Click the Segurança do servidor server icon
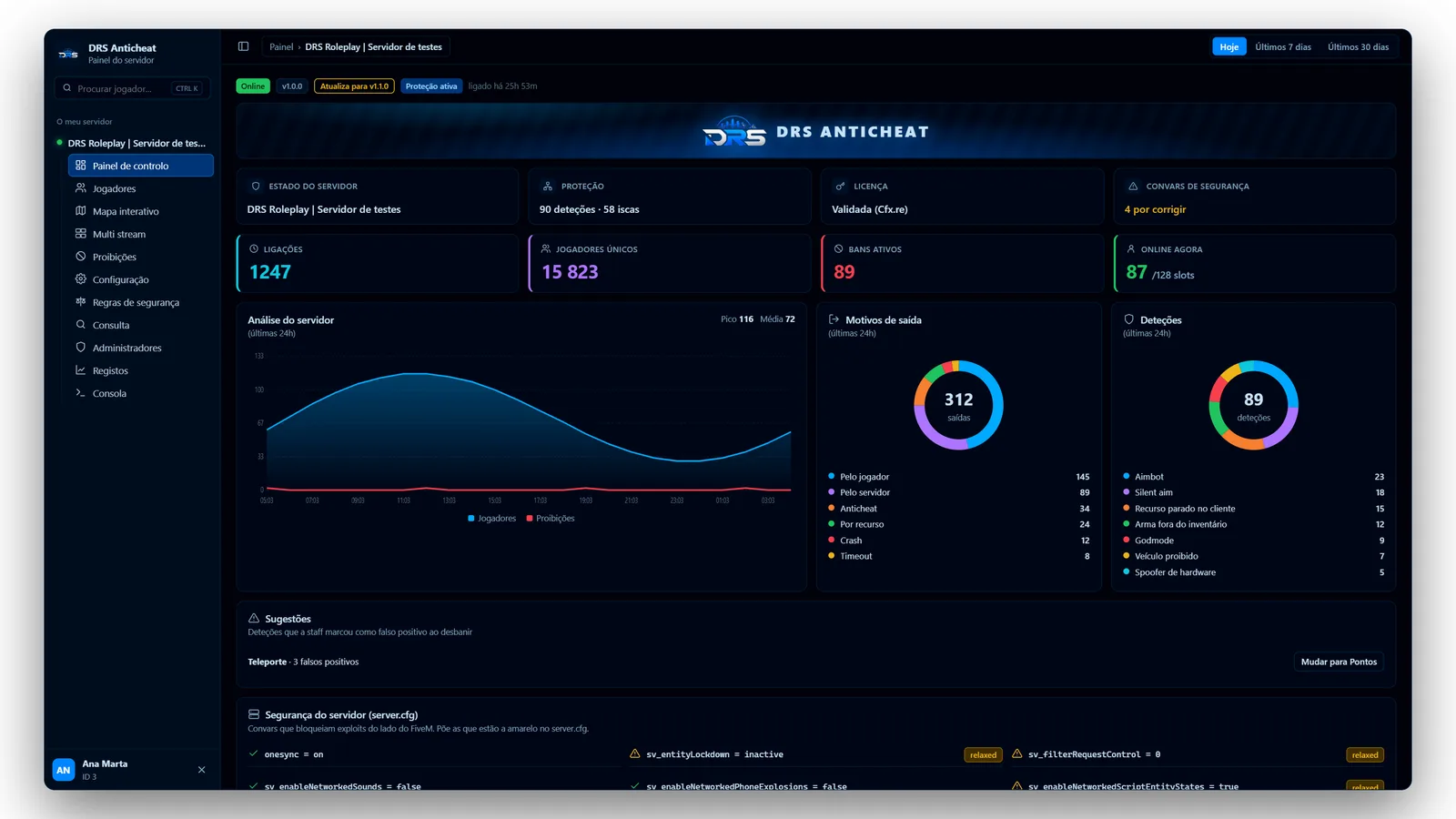Screen dimensions: 1456x819 click(x=254, y=714)
